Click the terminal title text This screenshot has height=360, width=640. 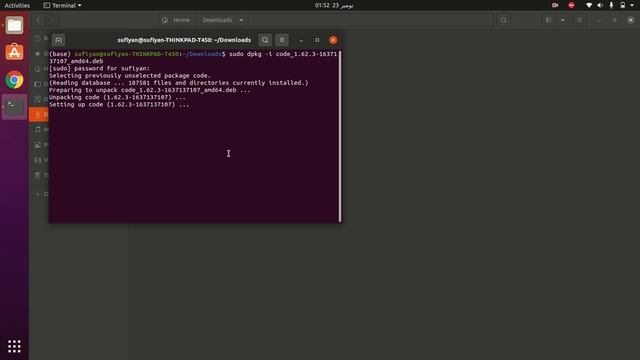point(184,40)
